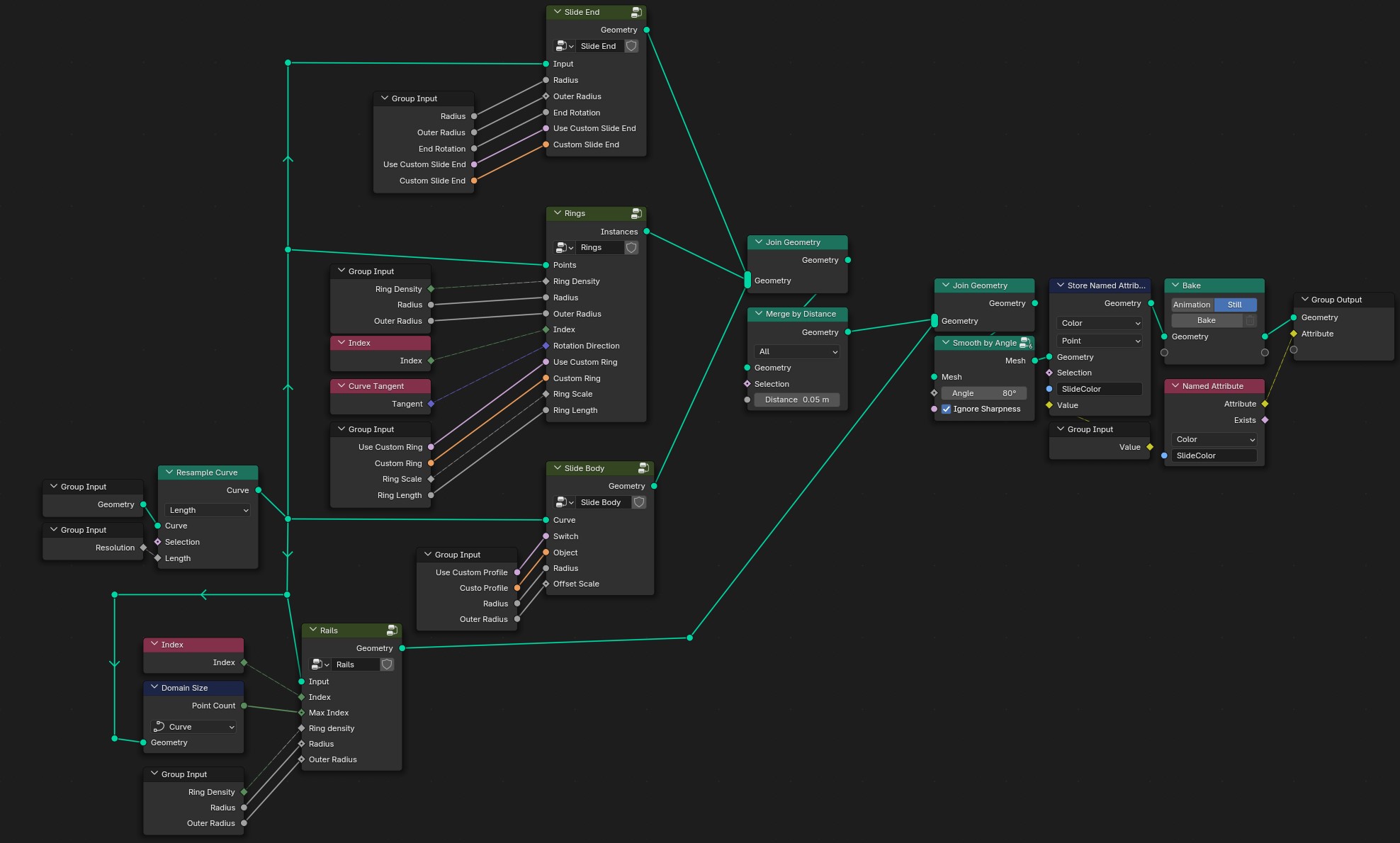Click the Custo Profile output in Group Input

[x=517, y=588]
